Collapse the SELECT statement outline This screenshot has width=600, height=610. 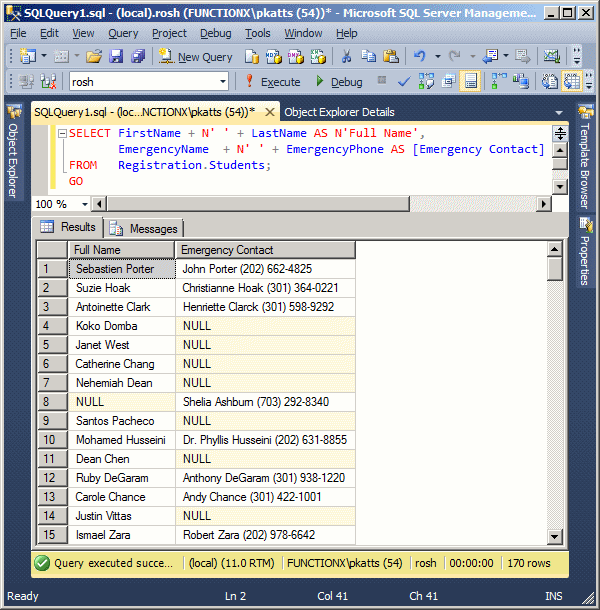click(62, 133)
